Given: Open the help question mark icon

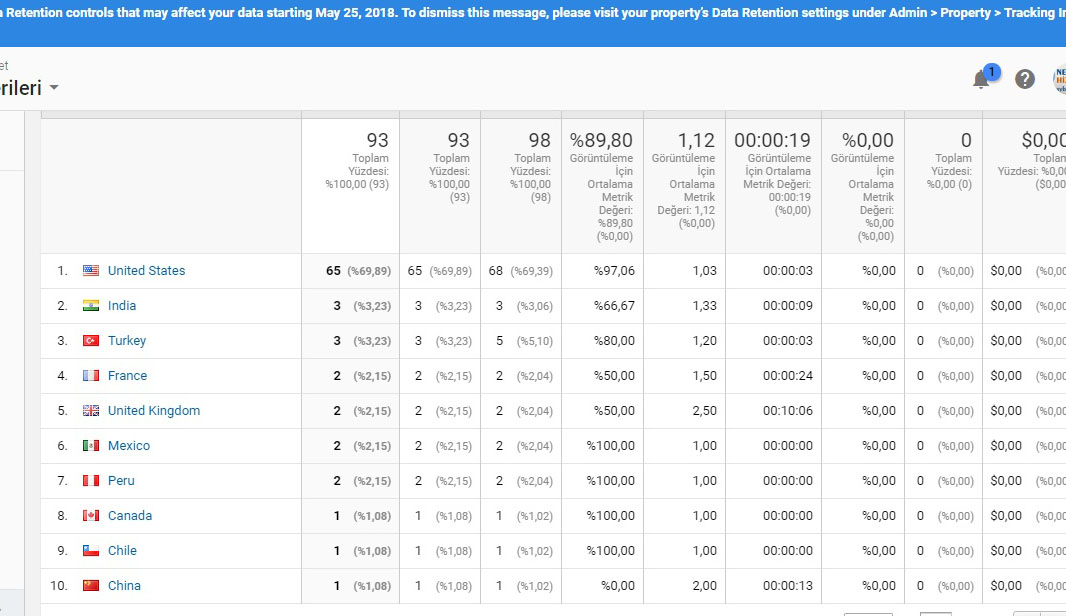Looking at the screenshot, I should tap(1025, 80).
